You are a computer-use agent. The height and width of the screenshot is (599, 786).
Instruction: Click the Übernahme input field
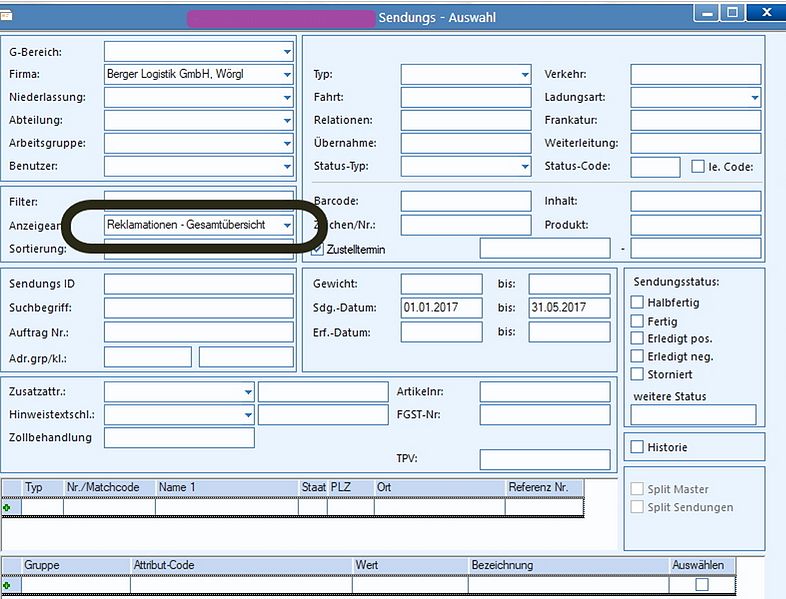tap(466, 143)
